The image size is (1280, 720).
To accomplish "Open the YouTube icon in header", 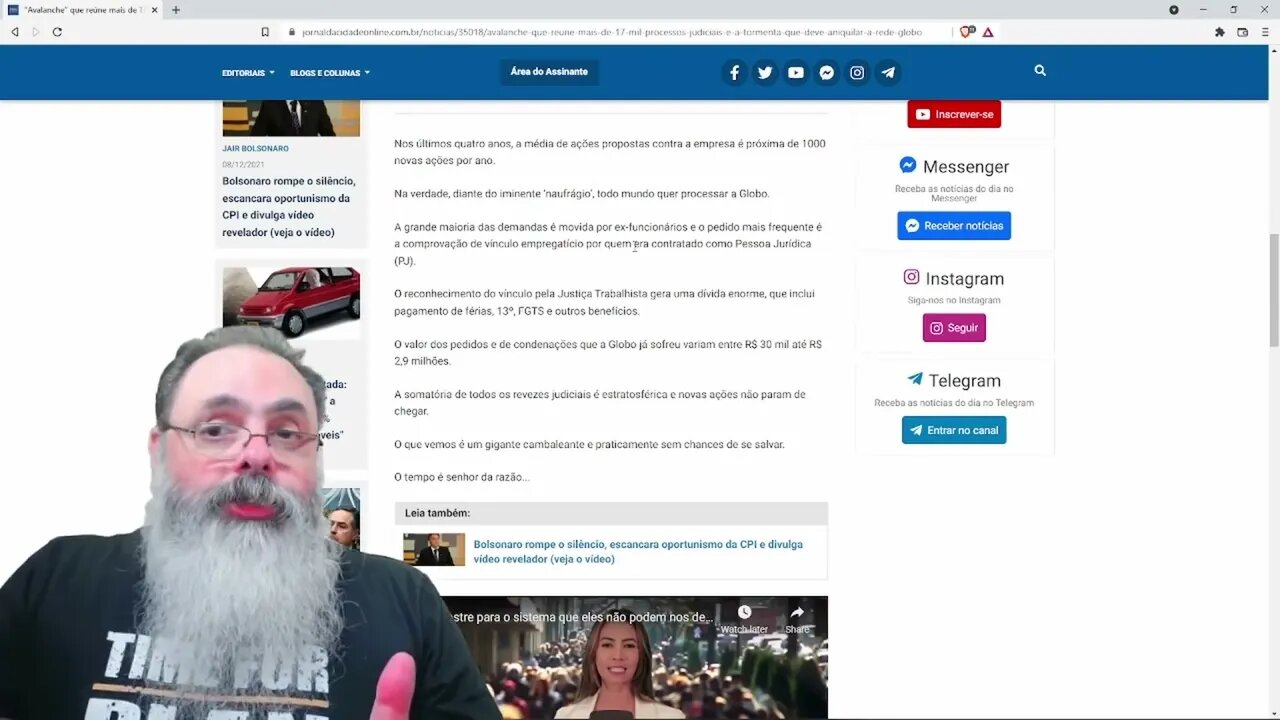I will click(796, 72).
